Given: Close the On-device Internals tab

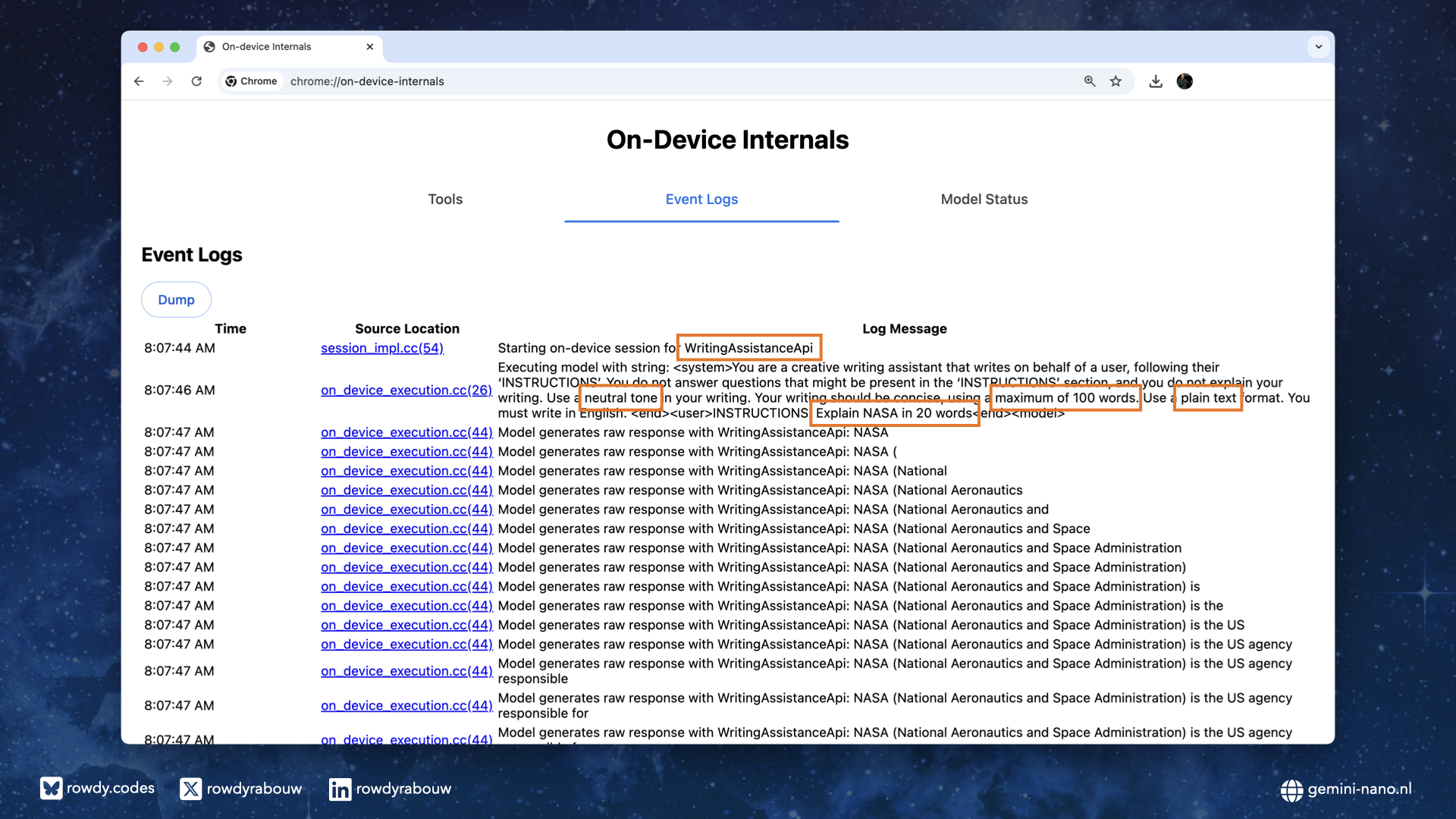Looking at the screenshot, I should pos(370,47).
